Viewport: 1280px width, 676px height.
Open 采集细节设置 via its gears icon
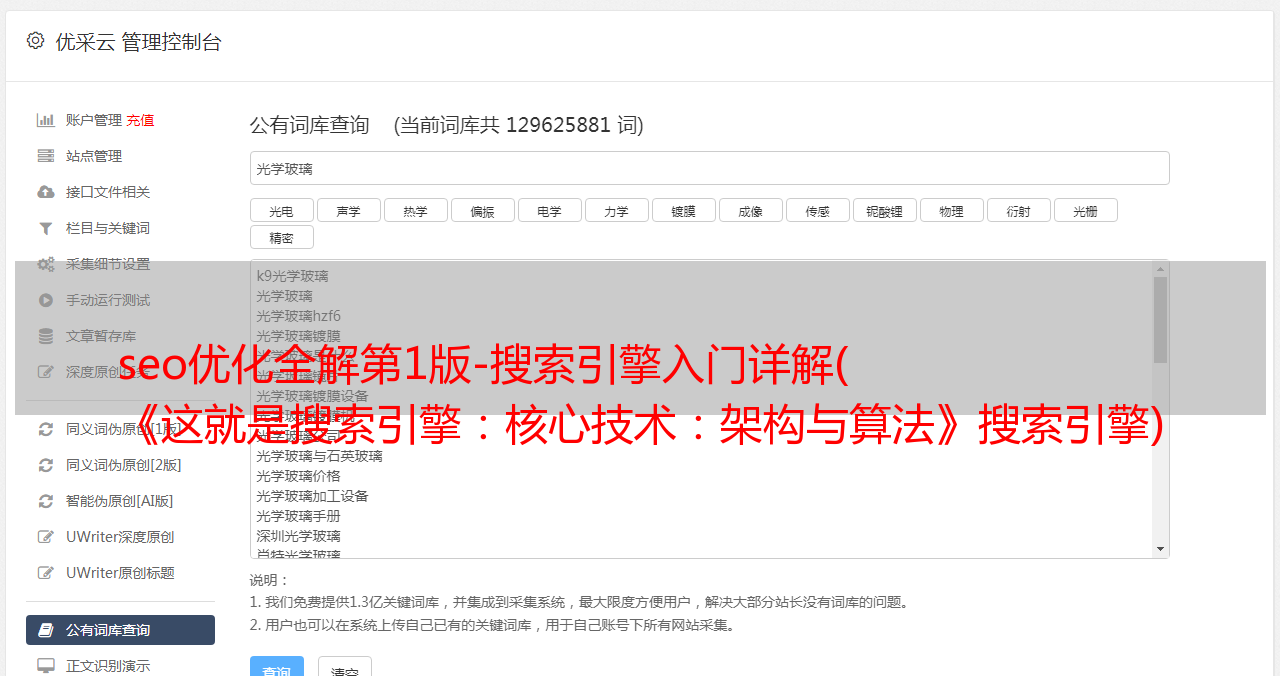click(x=46, y=264)
